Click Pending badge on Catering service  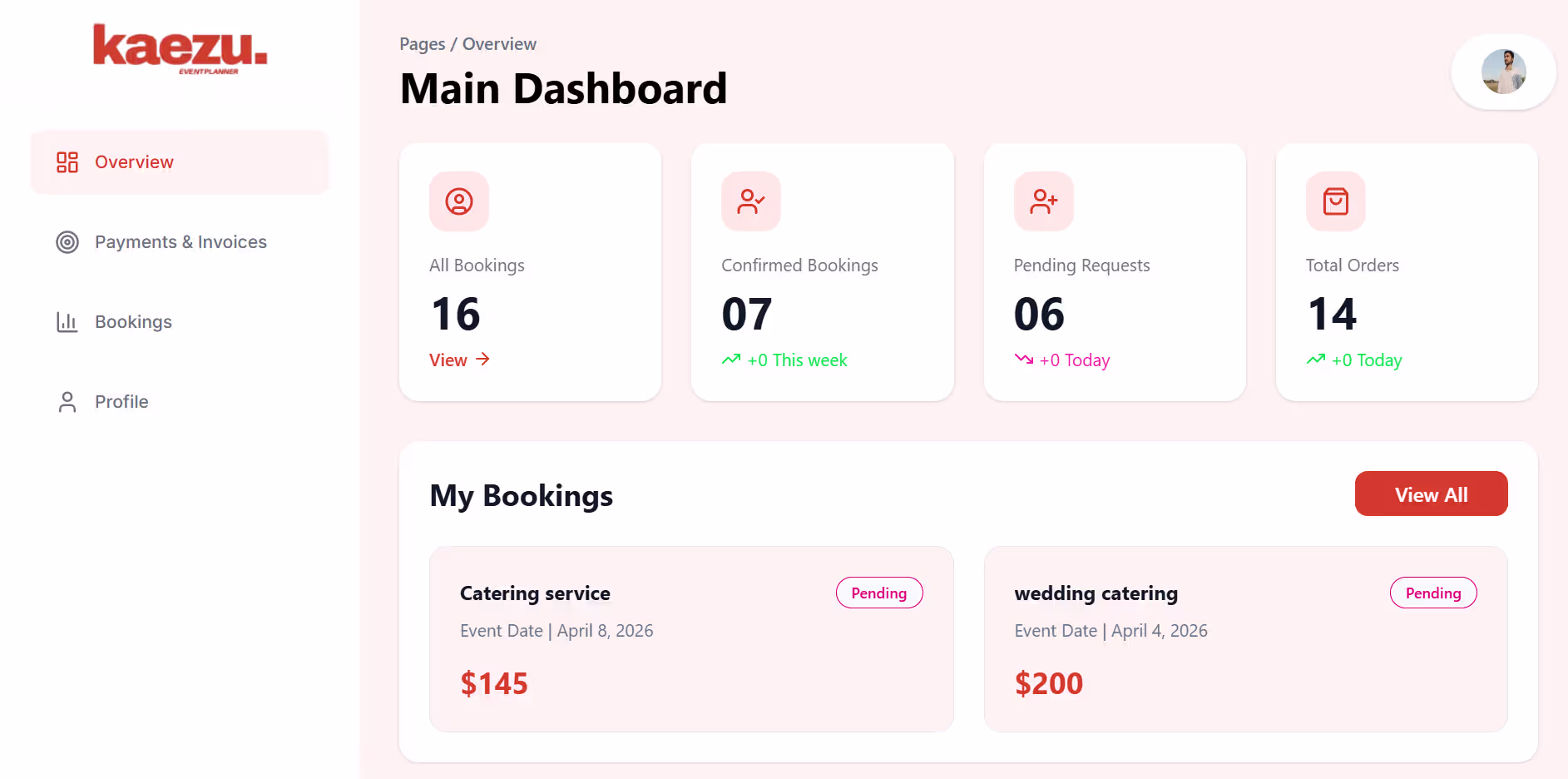click(x=879, y=593)
